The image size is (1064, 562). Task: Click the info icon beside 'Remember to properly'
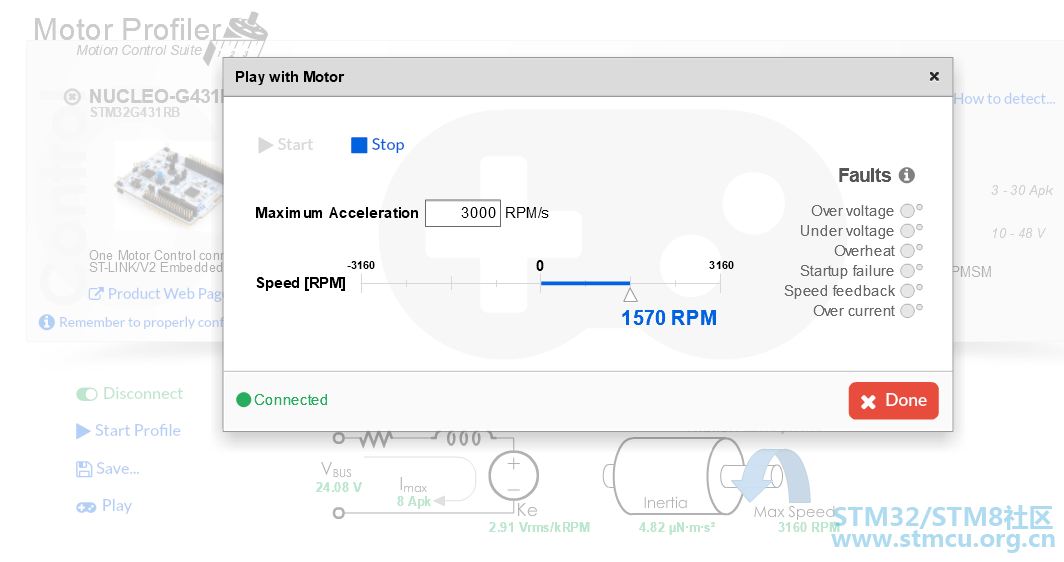[47, 322]
